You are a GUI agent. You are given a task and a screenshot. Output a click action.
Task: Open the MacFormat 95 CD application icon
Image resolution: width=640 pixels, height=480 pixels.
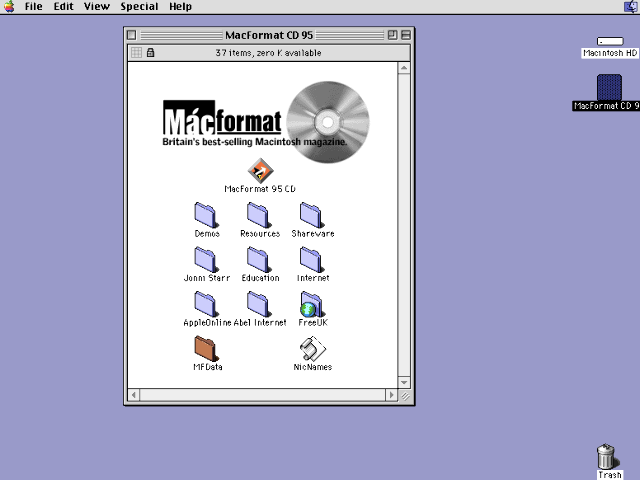260,171
